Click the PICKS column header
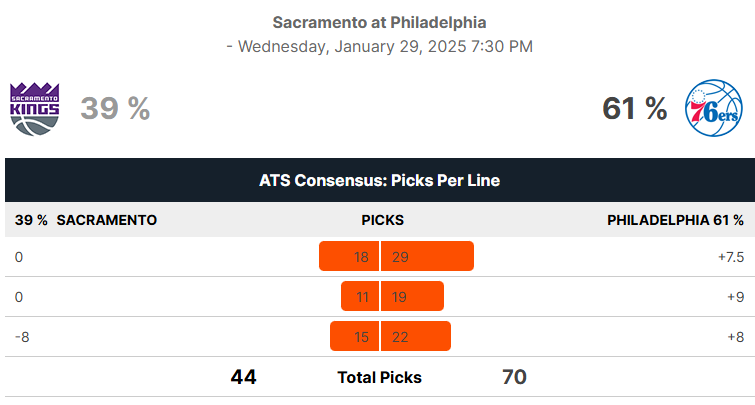Viewport: 755px width, 405px height. pos(383,220)
